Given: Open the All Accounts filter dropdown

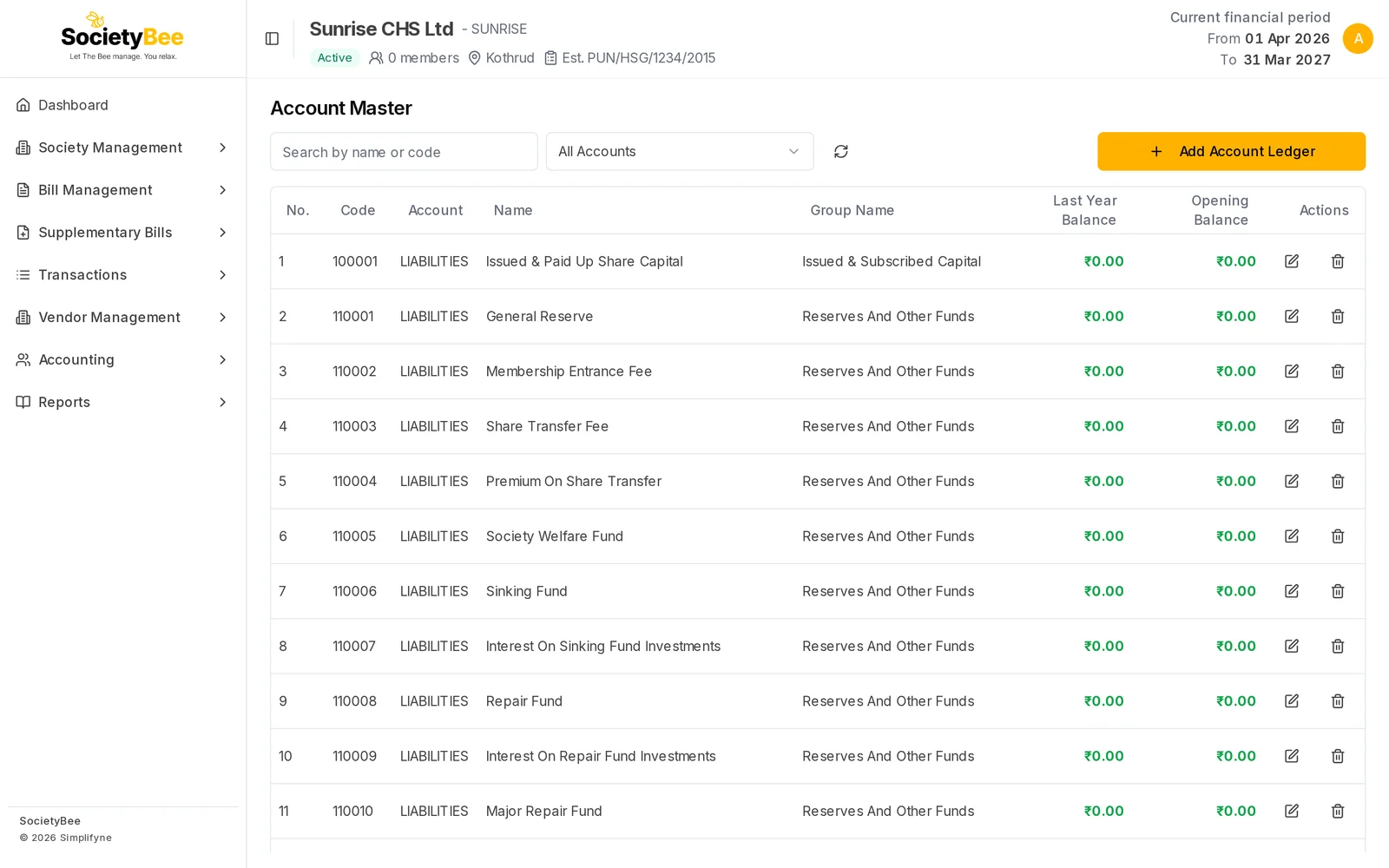Looking at the screenshot, I should (x=680, y=152).
